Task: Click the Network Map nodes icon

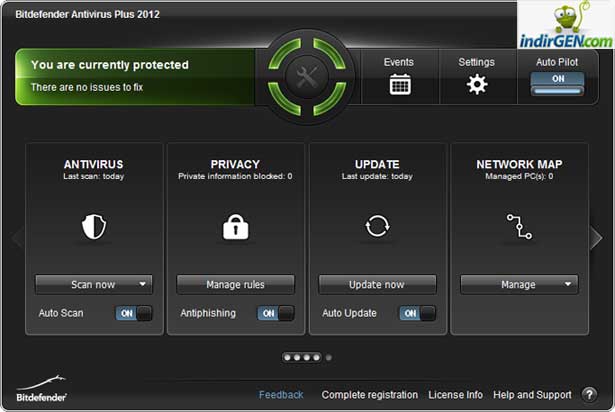Action: click(x=519, y=226)
